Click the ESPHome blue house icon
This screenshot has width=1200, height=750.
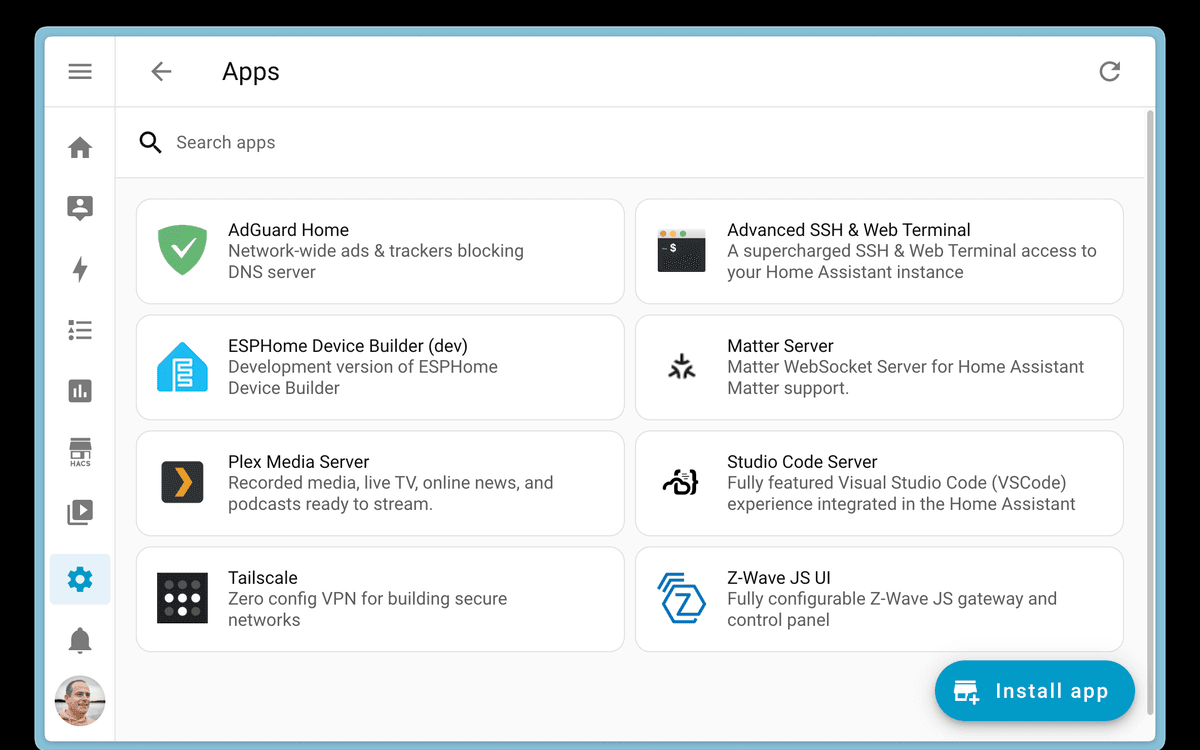[182, 366]
